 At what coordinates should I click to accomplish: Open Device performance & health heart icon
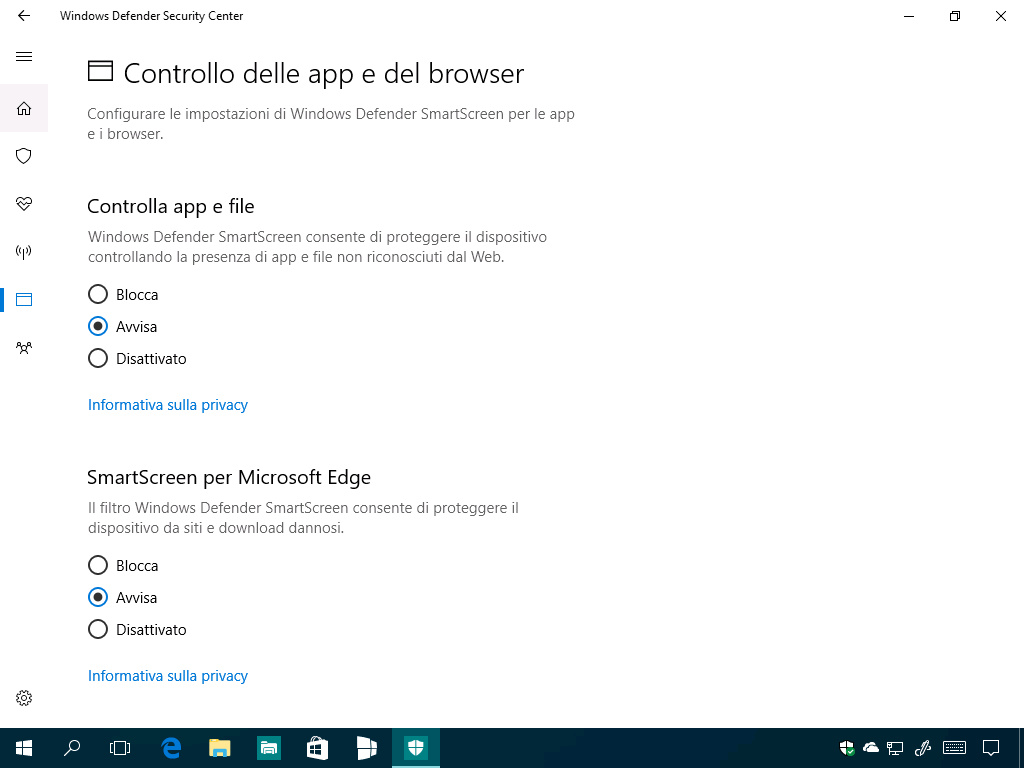[24, 204]
